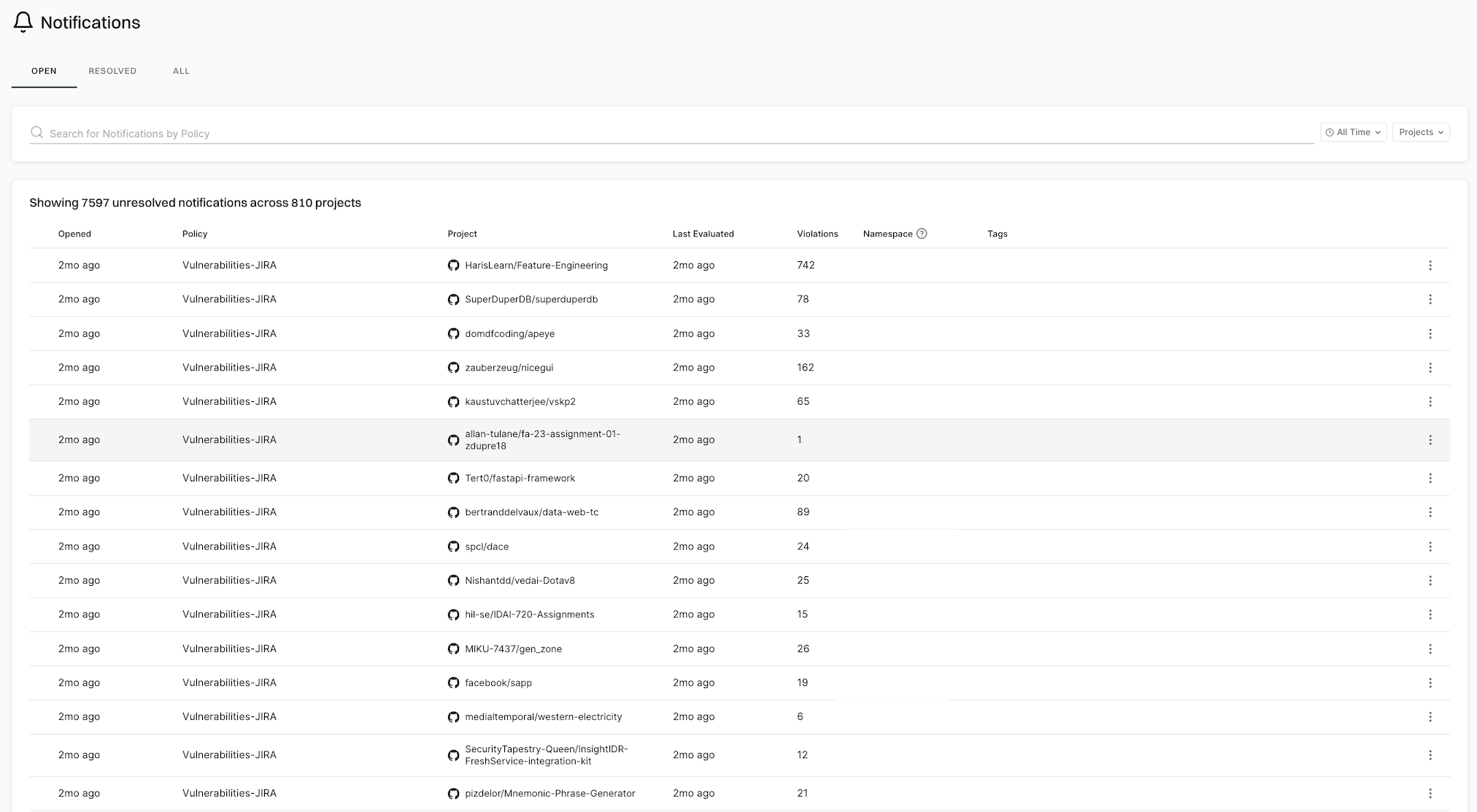Open row actions menu for facebook/sapp
The height and width of the screenshot is (812, 1477).
tap(1430, 683)
